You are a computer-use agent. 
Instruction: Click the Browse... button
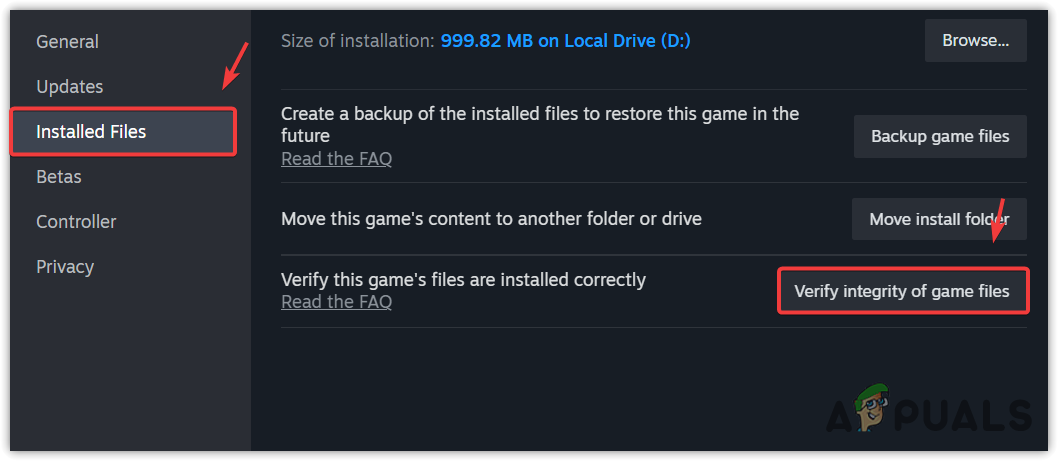[x=975, y=41]
